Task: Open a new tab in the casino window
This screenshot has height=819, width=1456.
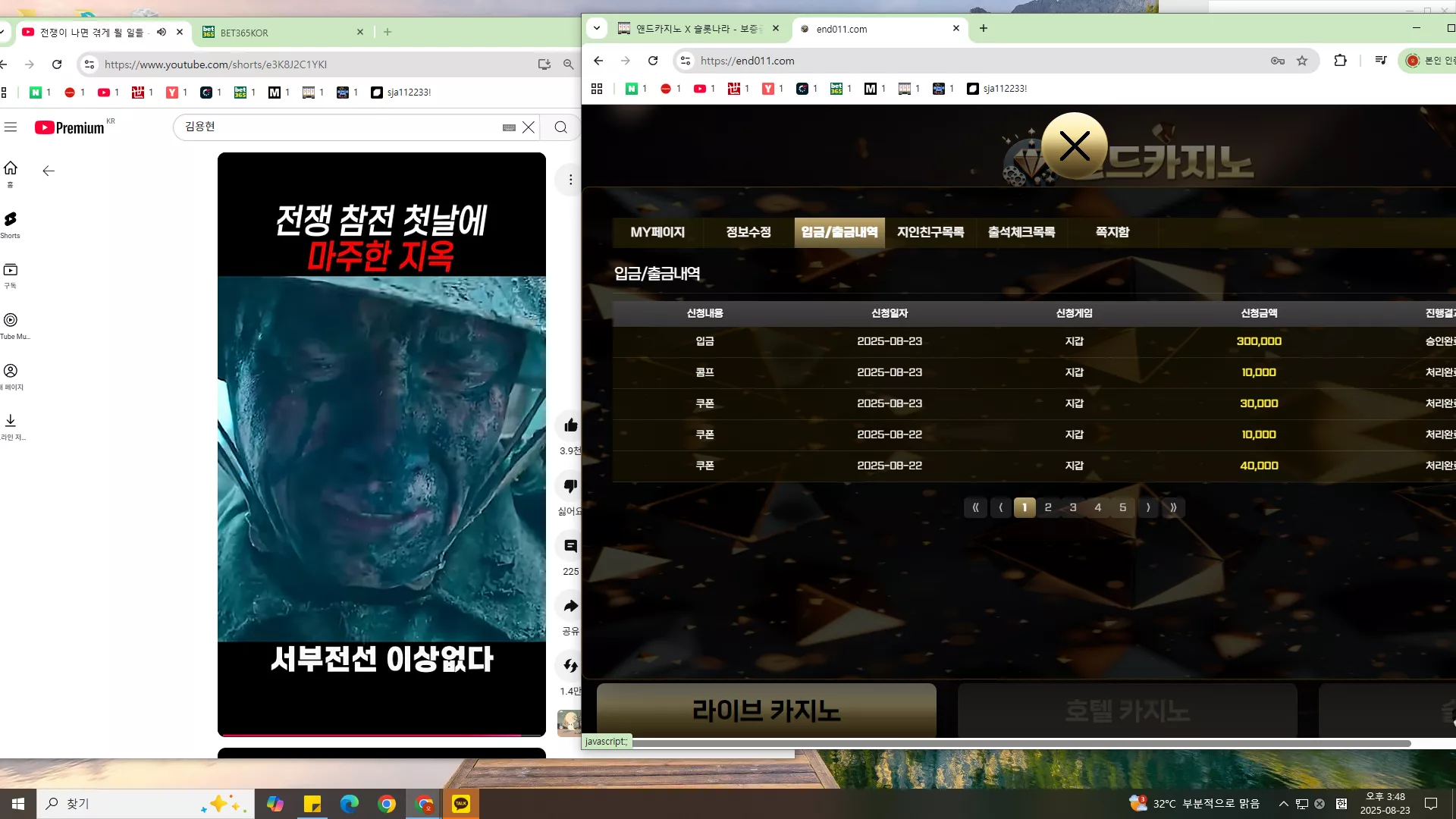Action: click(984, 28)
